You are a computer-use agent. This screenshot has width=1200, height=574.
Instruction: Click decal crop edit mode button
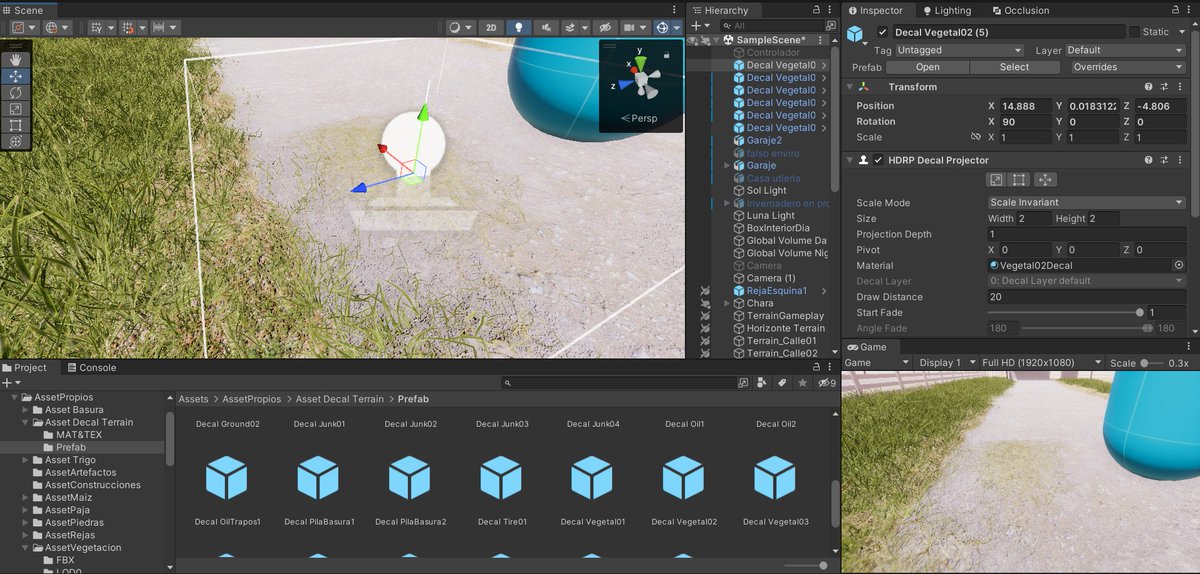click(1019, 180)
